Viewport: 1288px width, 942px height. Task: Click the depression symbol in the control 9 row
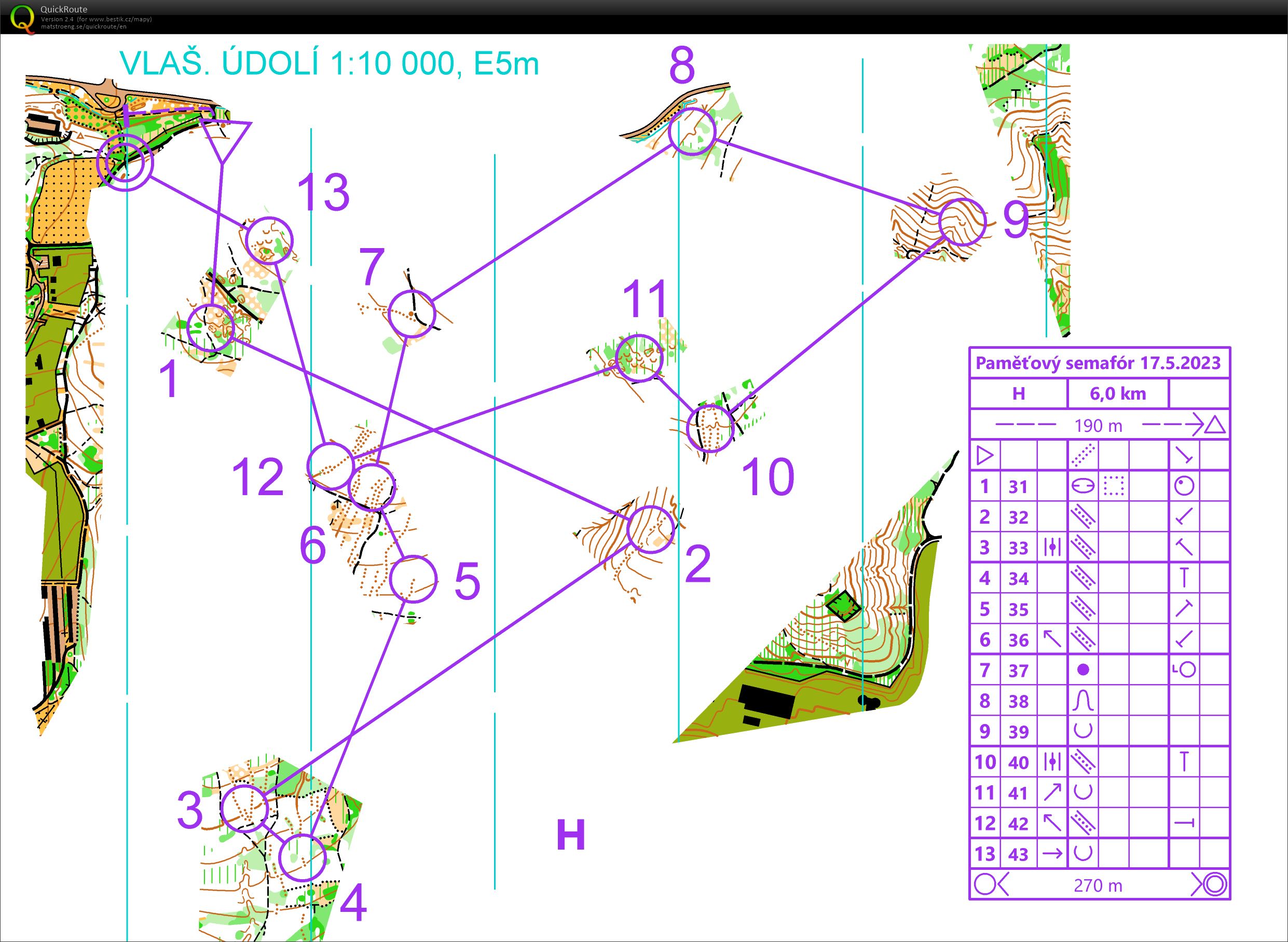(1083, 730)
